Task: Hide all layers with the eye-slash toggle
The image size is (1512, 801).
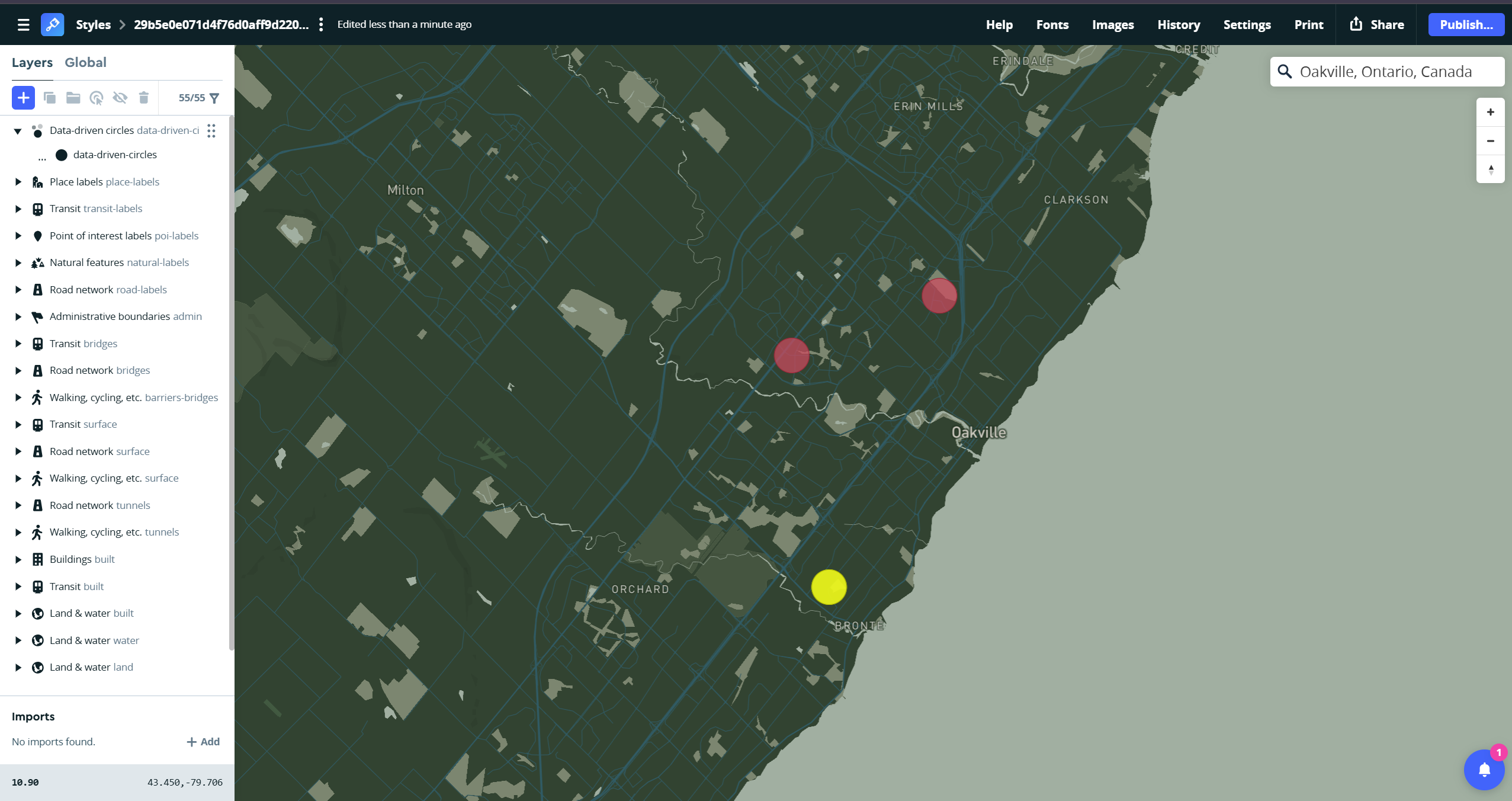Action: coord(120,97)
